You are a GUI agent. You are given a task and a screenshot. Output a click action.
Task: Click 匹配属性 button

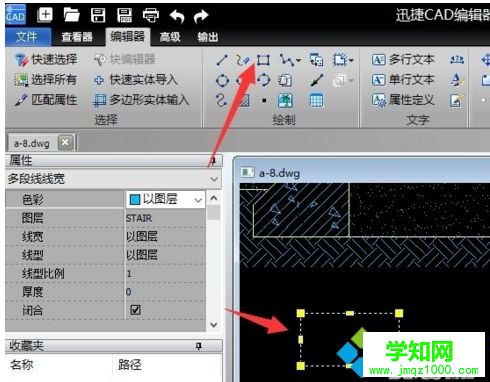coord(46,100)
